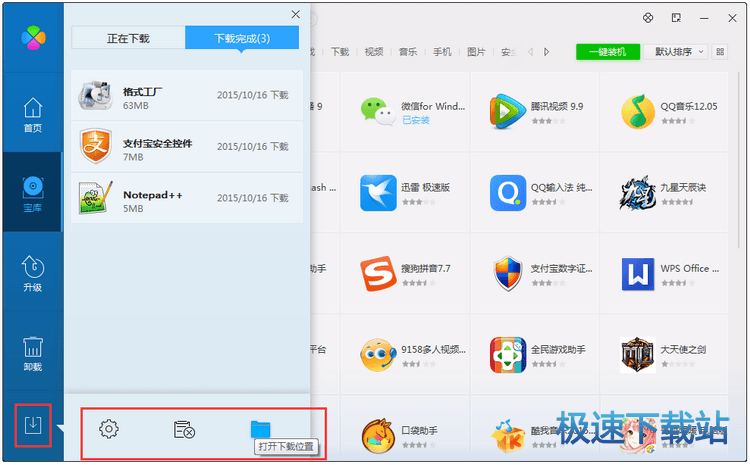Click the 63MB size of 格式工厂

(x=135, y=106)
